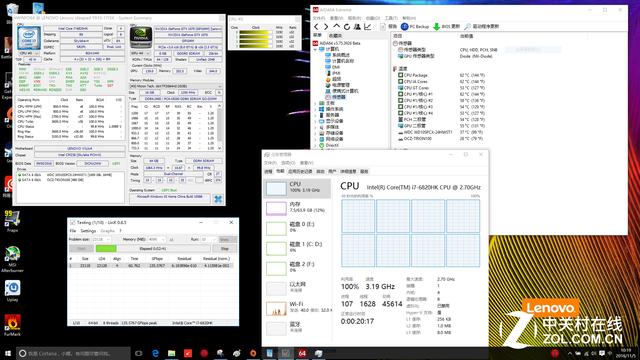Collapse Computer node in AIDA64 tree

tap(316, 49)
